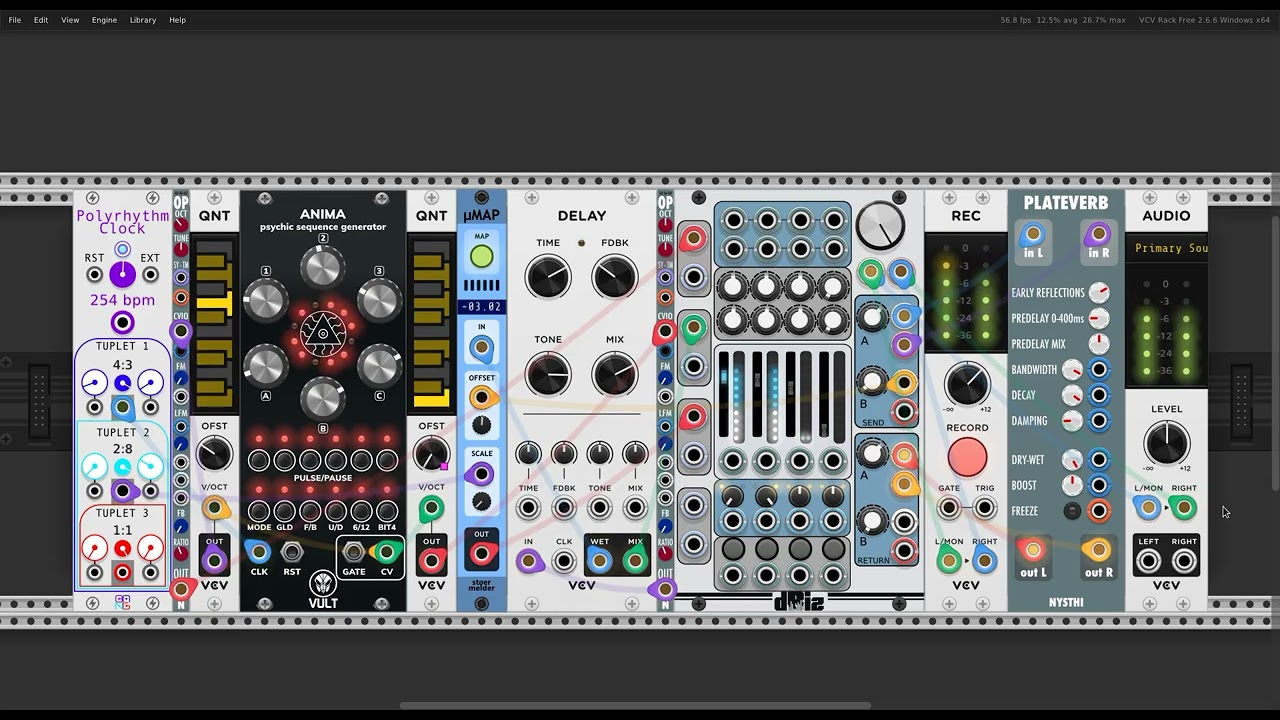Click the Polyrhythm Clock purple tempo knob
Viewport: 1280px width, 720px height.
coord(122,273)
